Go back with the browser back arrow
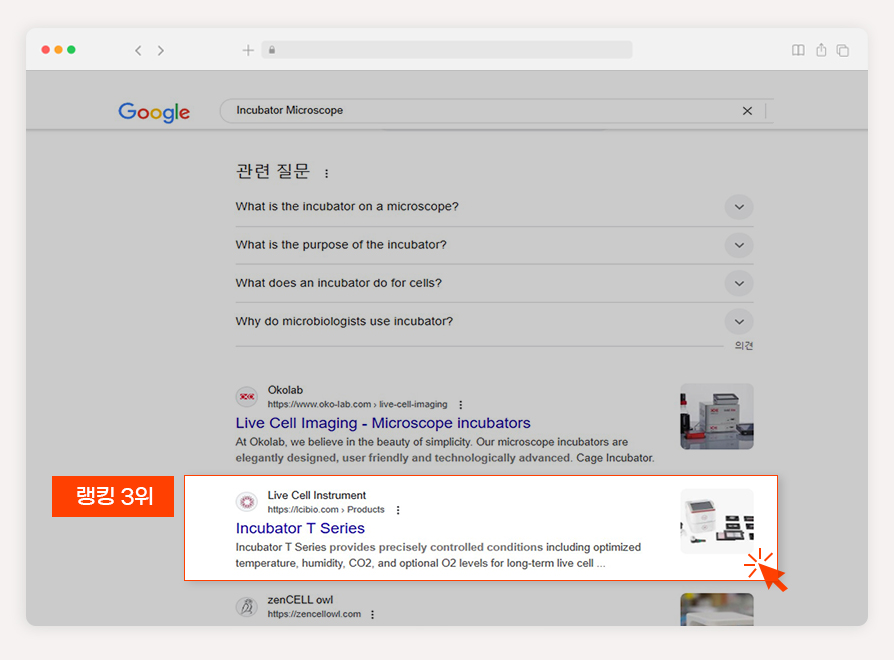 [x=138, y=51]
